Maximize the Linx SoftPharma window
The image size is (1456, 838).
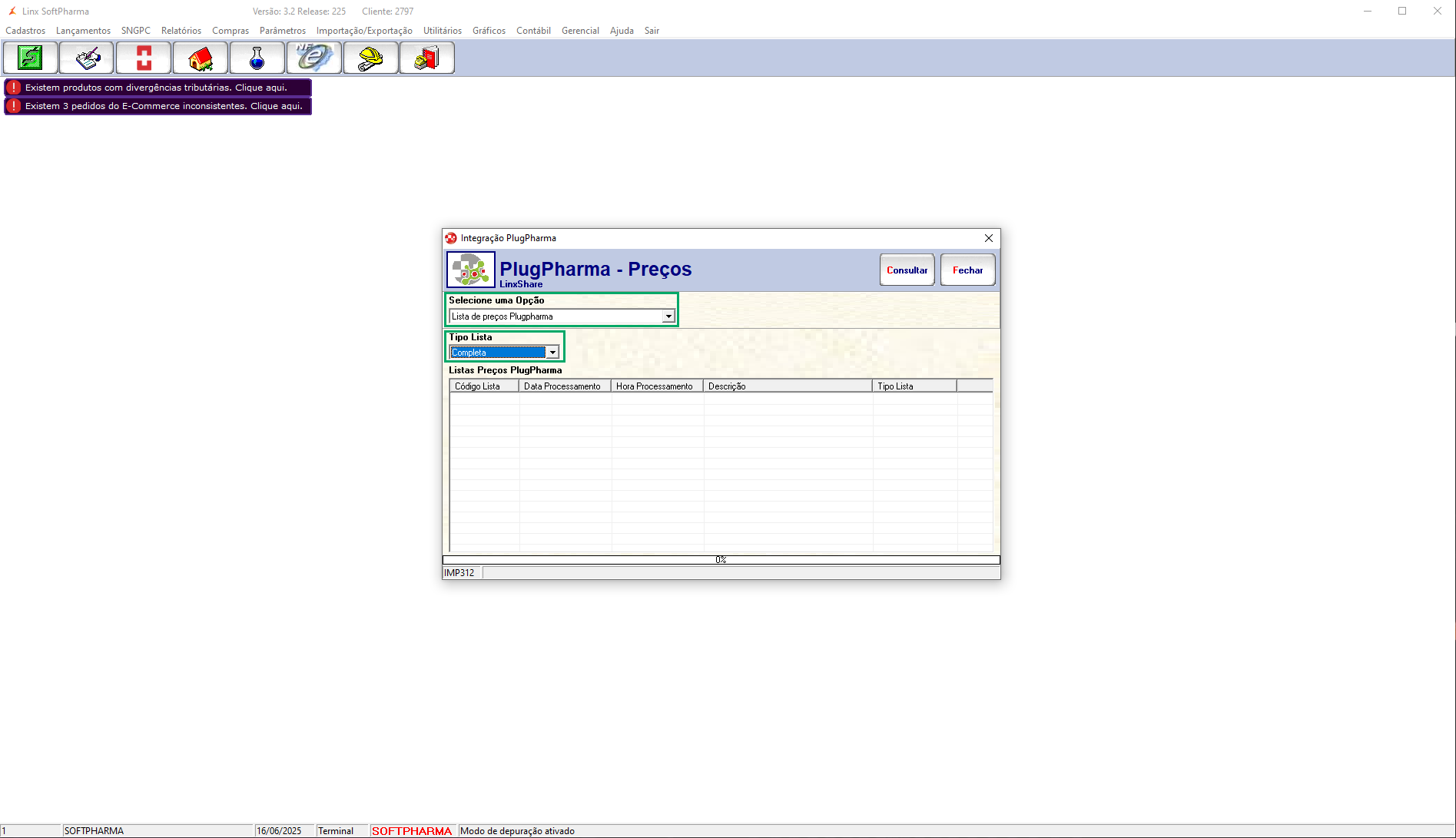coord(1402,12)
